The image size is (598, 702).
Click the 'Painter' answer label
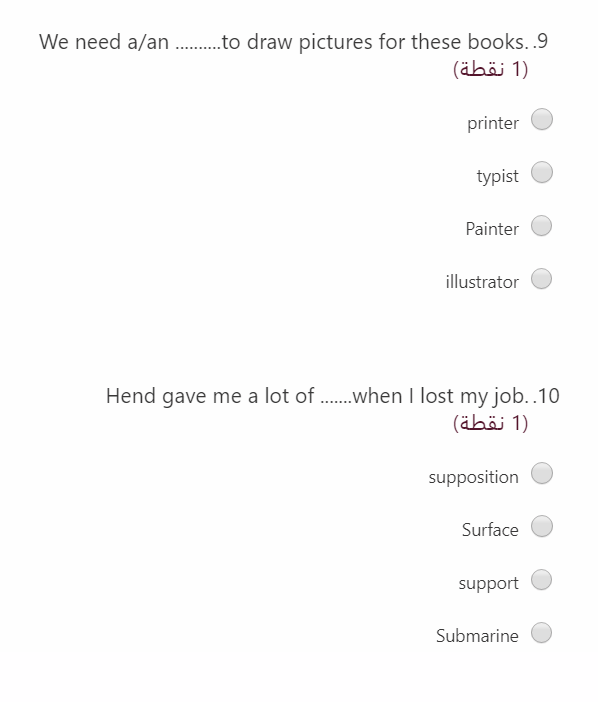point(492,229)
